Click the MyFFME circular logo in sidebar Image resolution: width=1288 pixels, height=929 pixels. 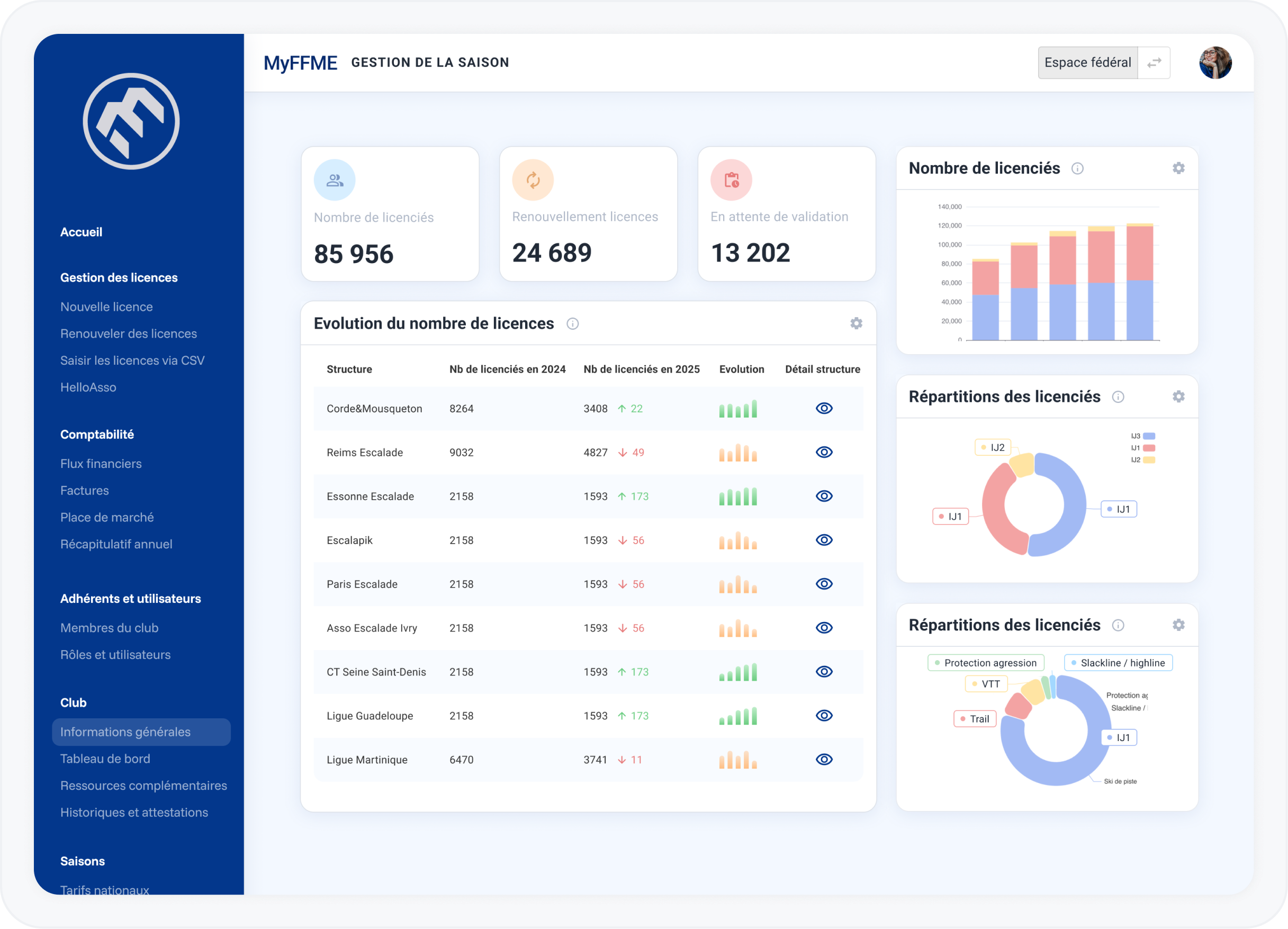[x=131, y=122]
